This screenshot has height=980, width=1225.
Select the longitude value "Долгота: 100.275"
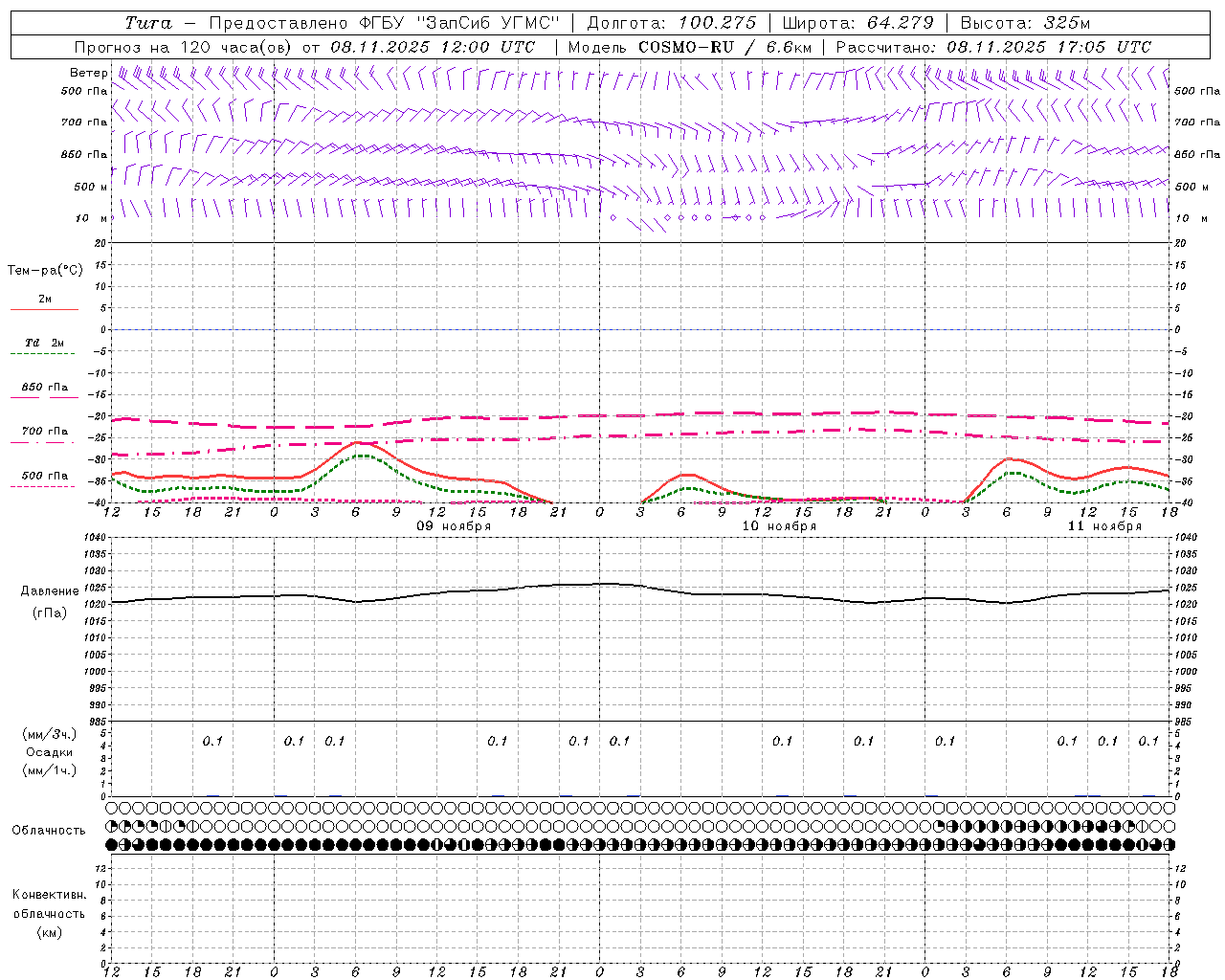671,23
